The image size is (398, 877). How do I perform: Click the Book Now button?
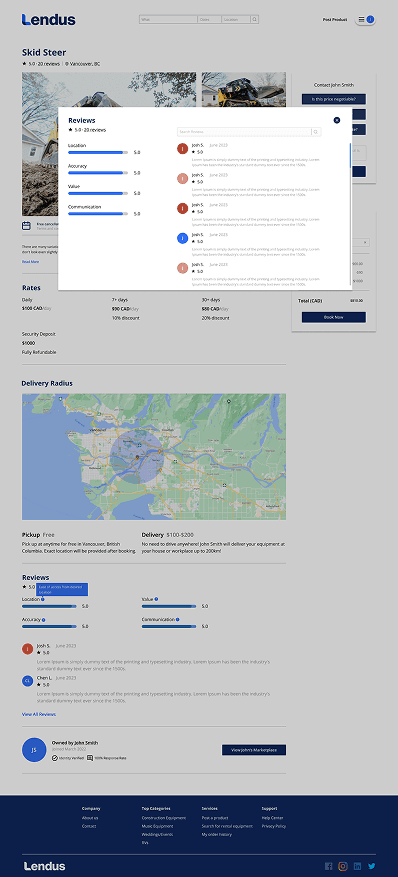click(334, 317)
